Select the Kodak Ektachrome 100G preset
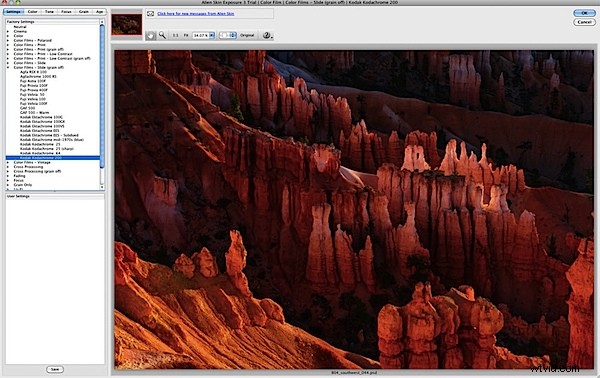This screenshot has width=600, height=378. tap(41, 117)
